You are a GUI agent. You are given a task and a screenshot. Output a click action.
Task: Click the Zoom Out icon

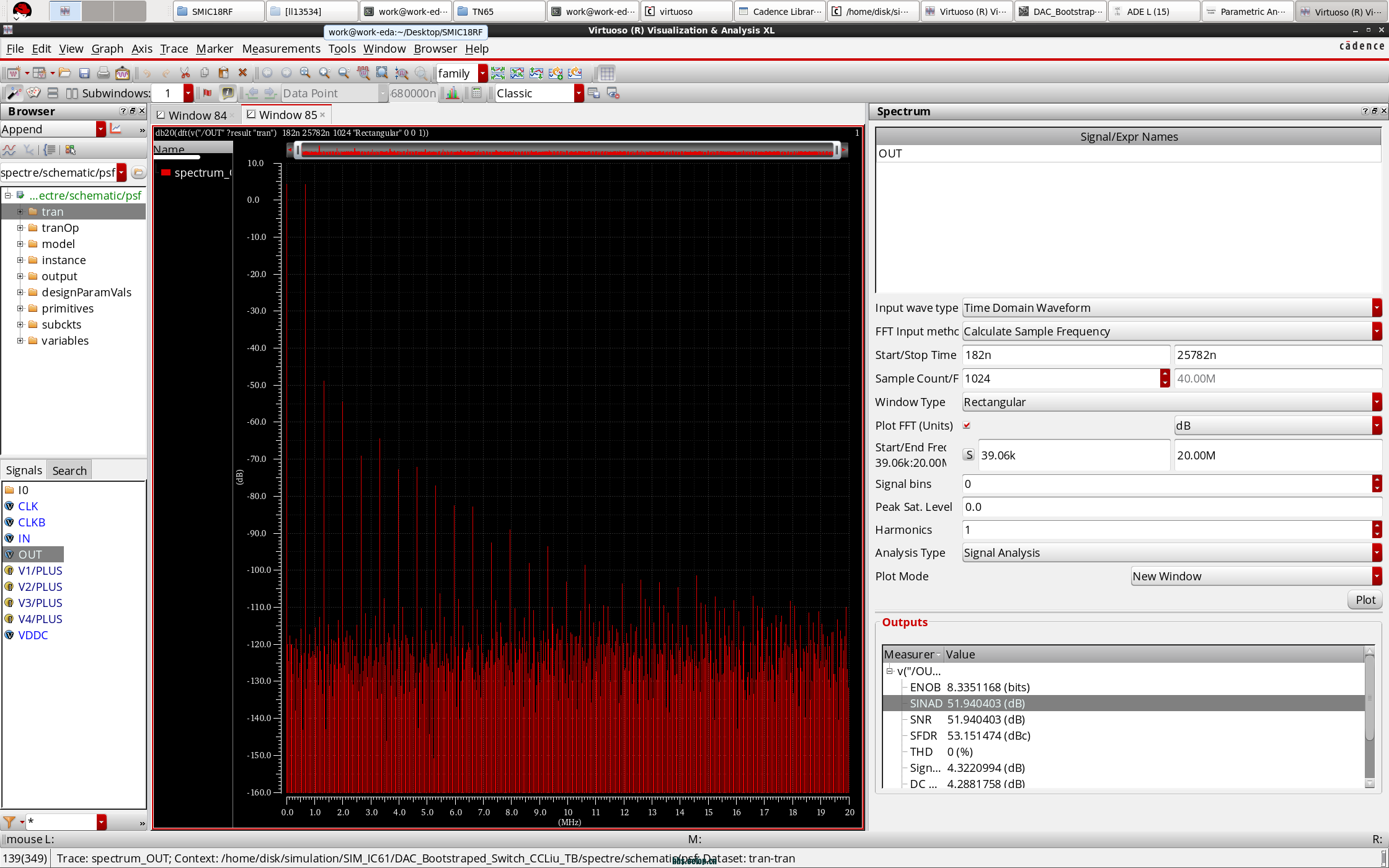(344, 73)
